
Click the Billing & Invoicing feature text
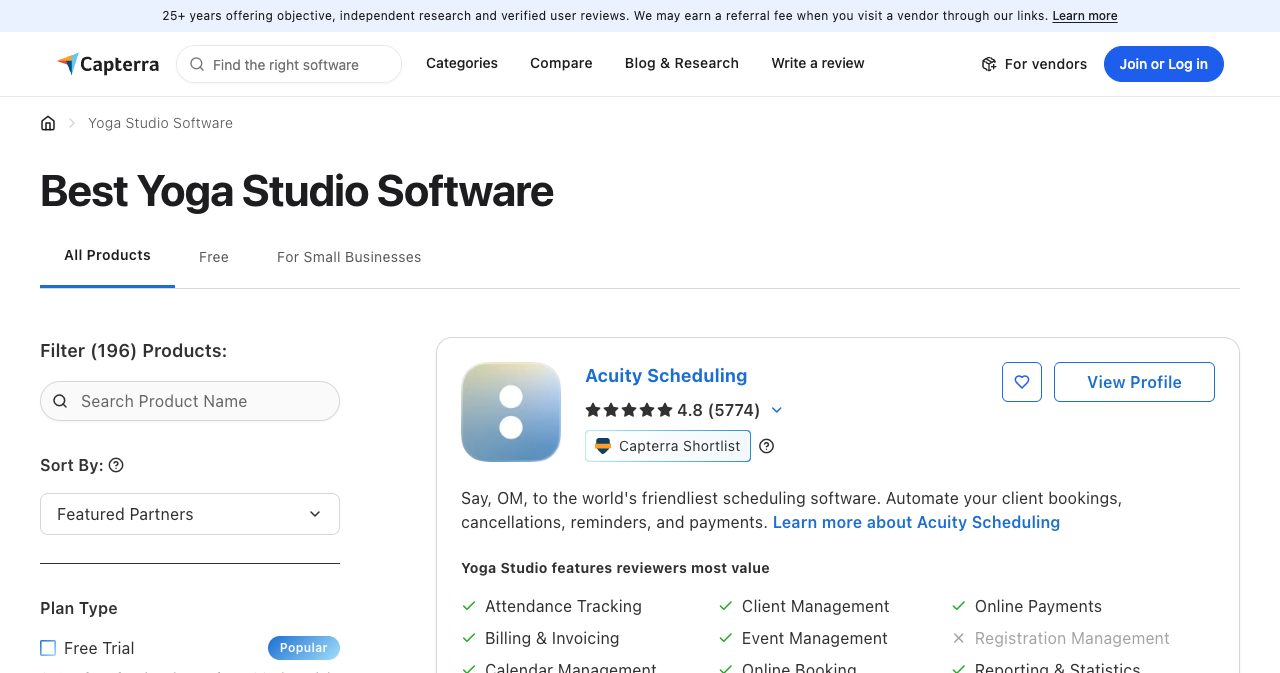coord(552,638)
